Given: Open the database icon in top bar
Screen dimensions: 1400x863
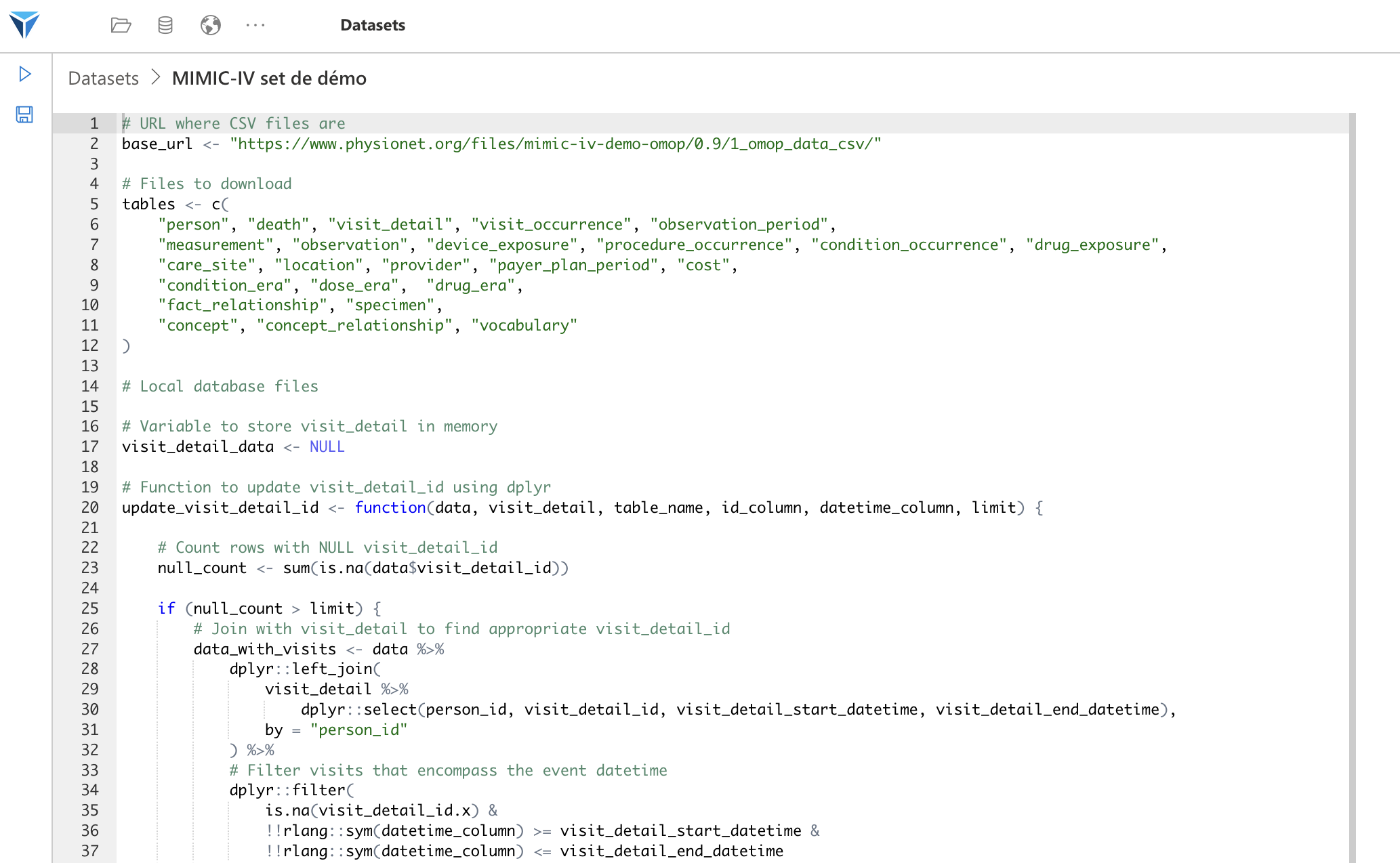Looking at the screenshot, I should (165, 25).
